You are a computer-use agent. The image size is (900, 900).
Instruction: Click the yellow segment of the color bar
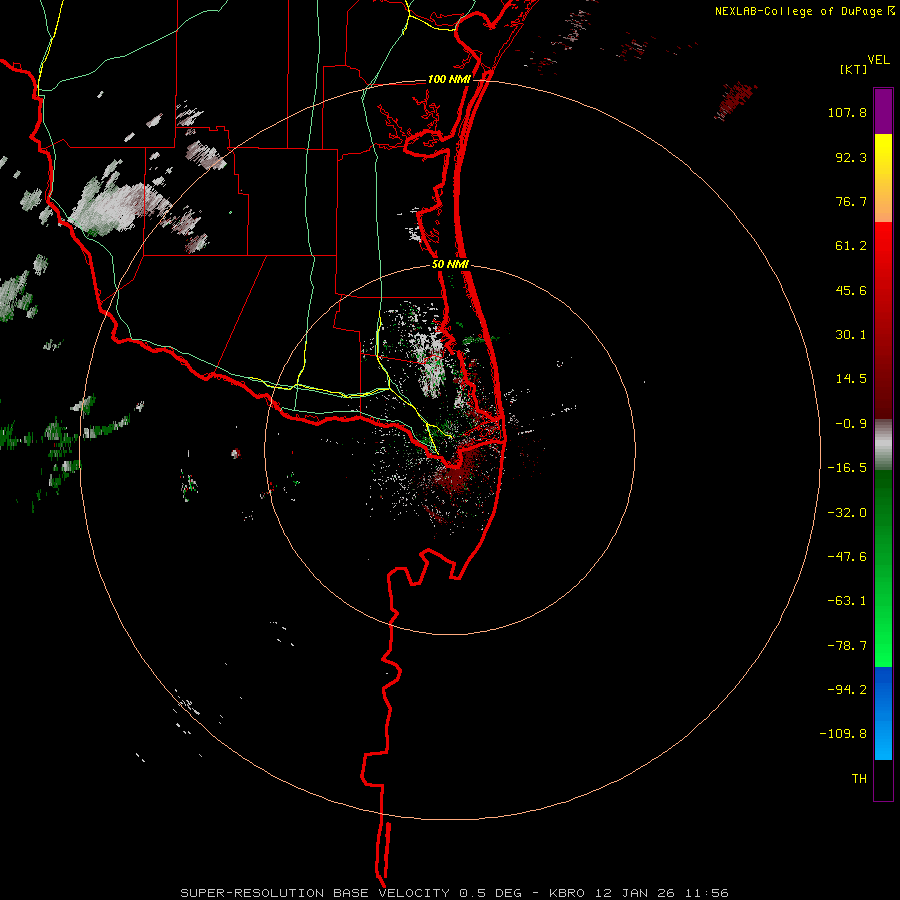click(x=883, y=178)
